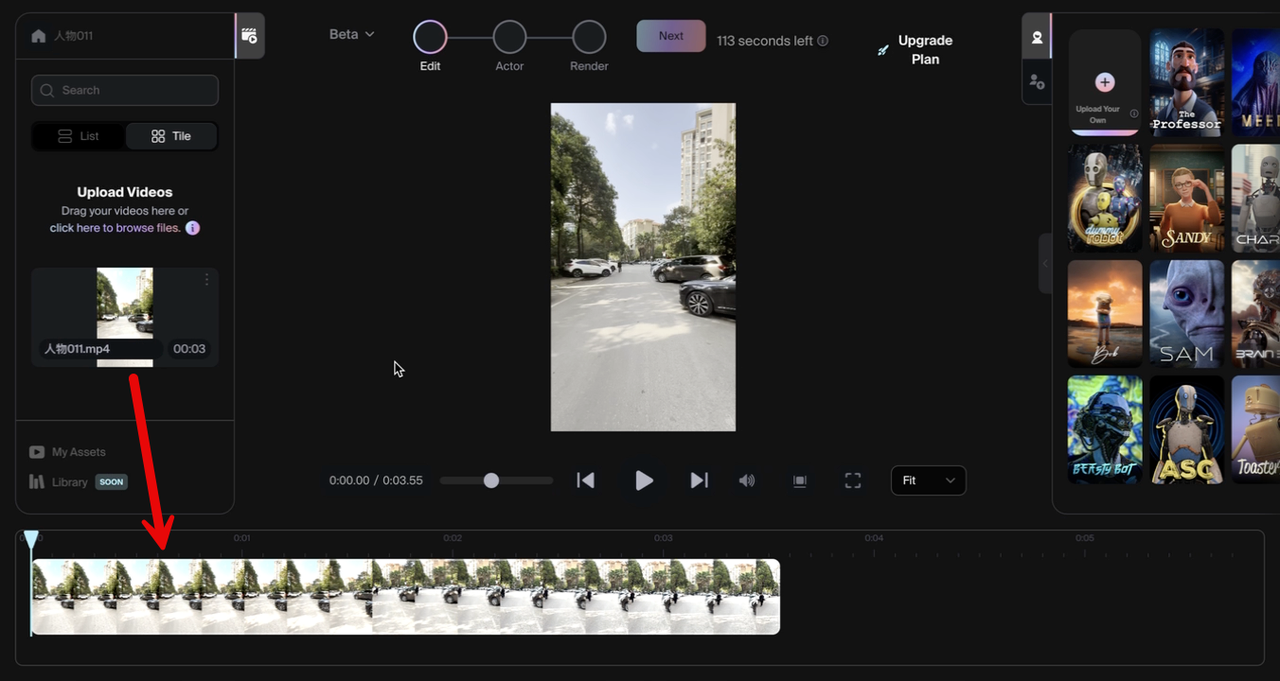
Task: Skip to the previous frame/start
Action: 586,481
